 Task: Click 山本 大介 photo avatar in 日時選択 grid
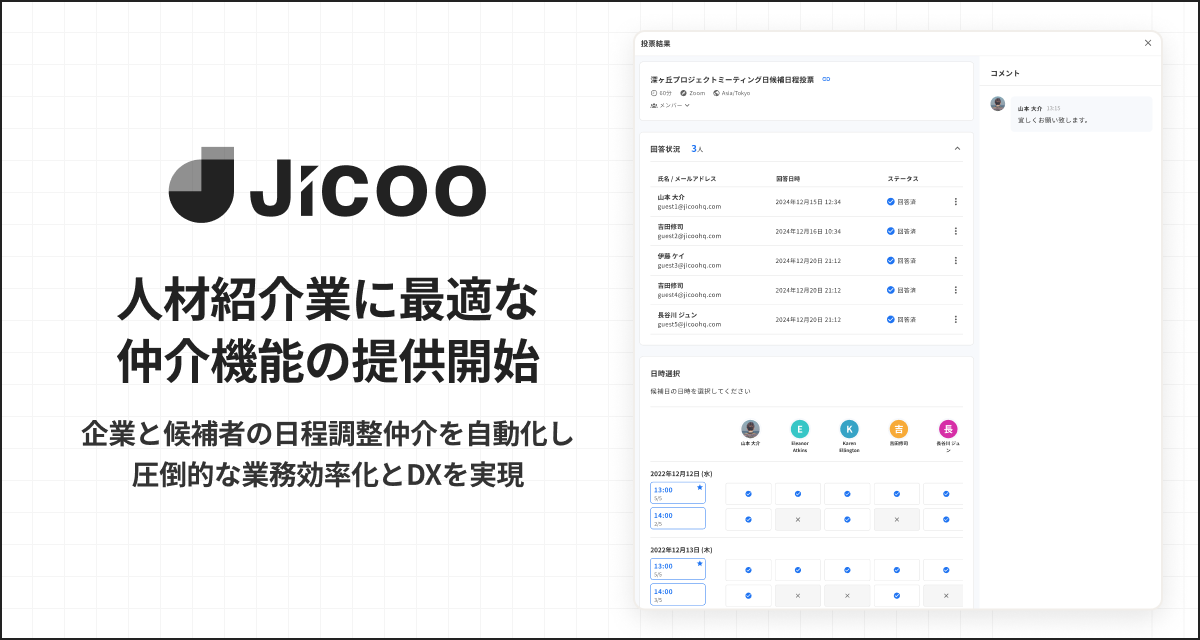tap(750, 429)
